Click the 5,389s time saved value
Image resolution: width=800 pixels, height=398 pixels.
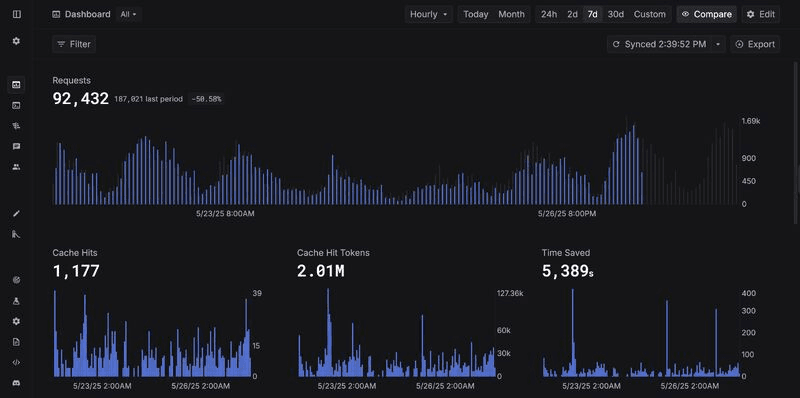coord(568,271)
